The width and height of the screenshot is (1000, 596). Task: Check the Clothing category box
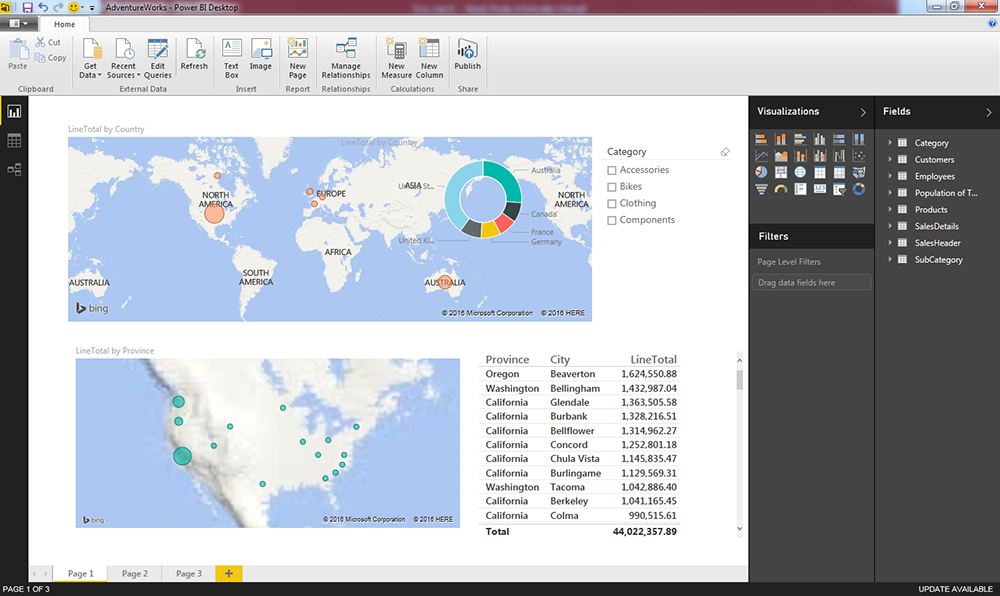pos(612,203)
